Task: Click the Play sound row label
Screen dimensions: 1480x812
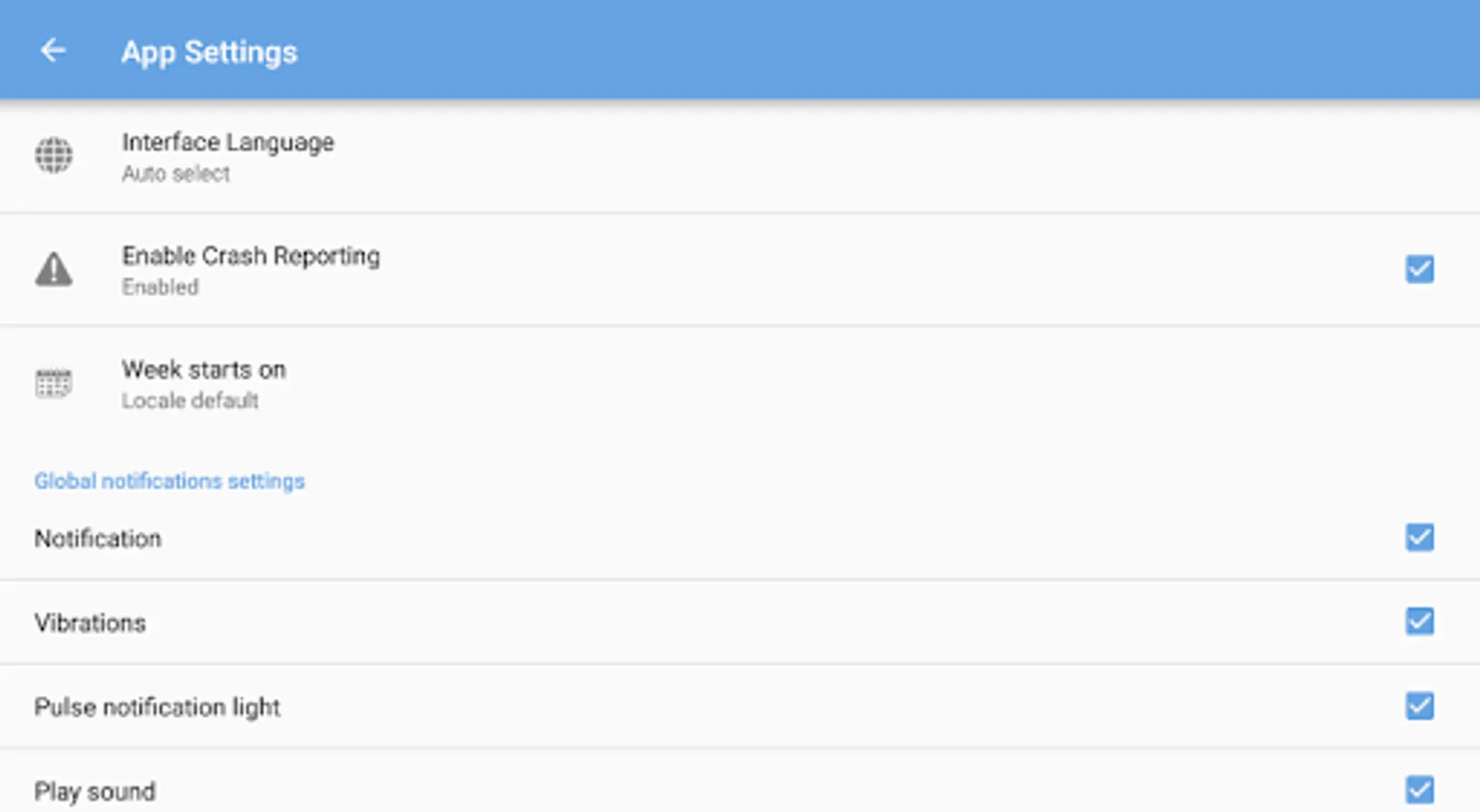Action: 95,792
